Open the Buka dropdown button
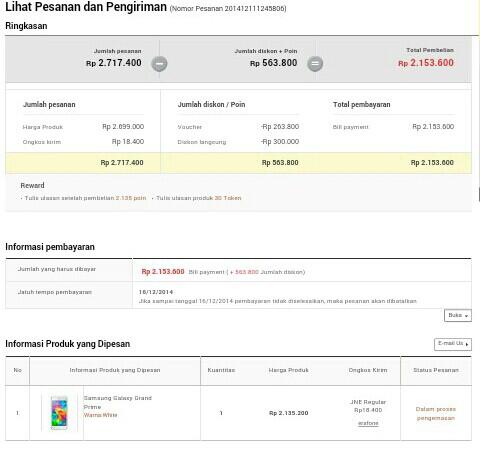Screen dimensions: 480x451 pyautogui.click(x=458, y=315)
